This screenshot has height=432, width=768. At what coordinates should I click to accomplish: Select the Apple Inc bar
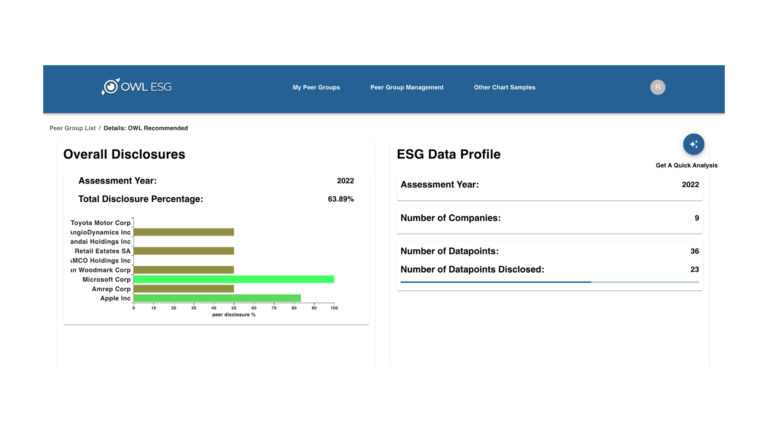pyautogui.click(x=216, y=298)
